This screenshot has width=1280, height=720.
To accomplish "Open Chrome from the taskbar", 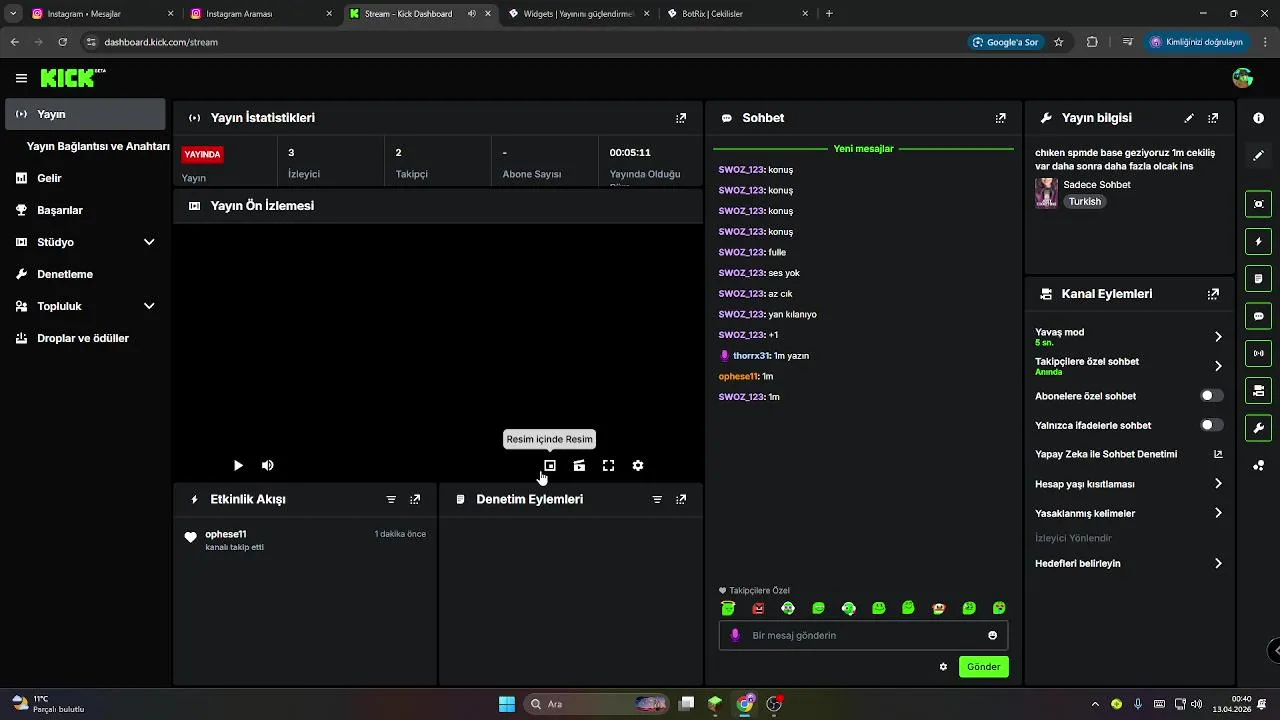I will [x=745, y=704].
